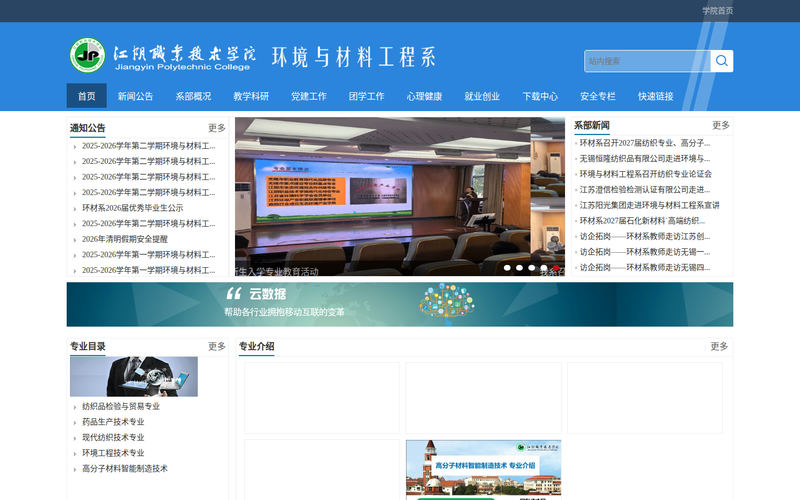Click 更多 next to 系部新闻
Viewport: 800px width, 500px height.
pos(721,125)
